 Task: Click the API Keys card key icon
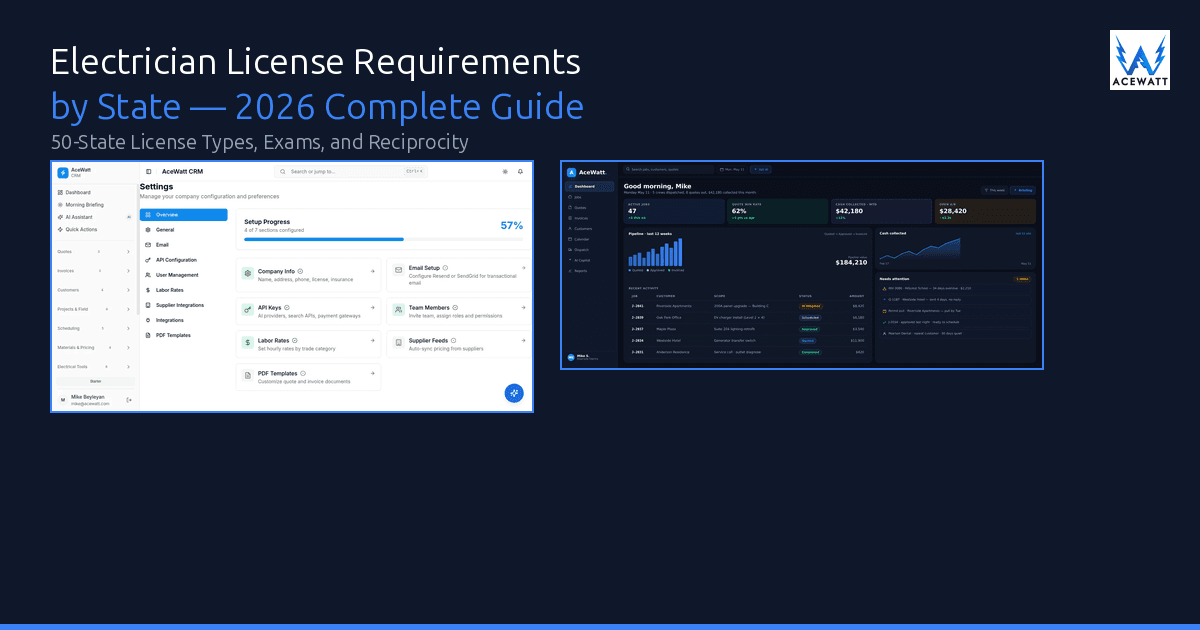(x=248, y=311)
